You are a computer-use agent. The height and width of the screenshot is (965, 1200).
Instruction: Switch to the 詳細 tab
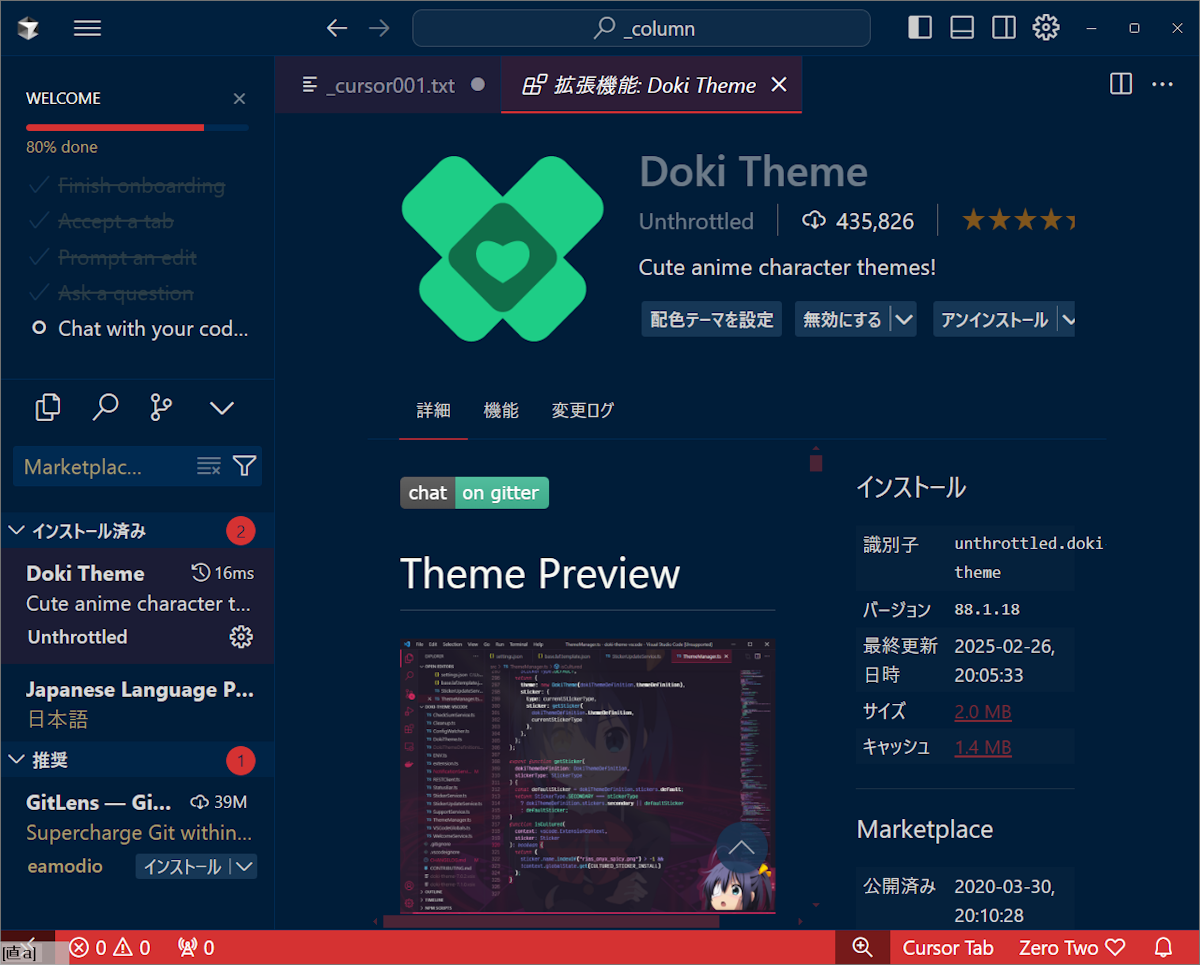pyautogui.click(x=433, y=410)
